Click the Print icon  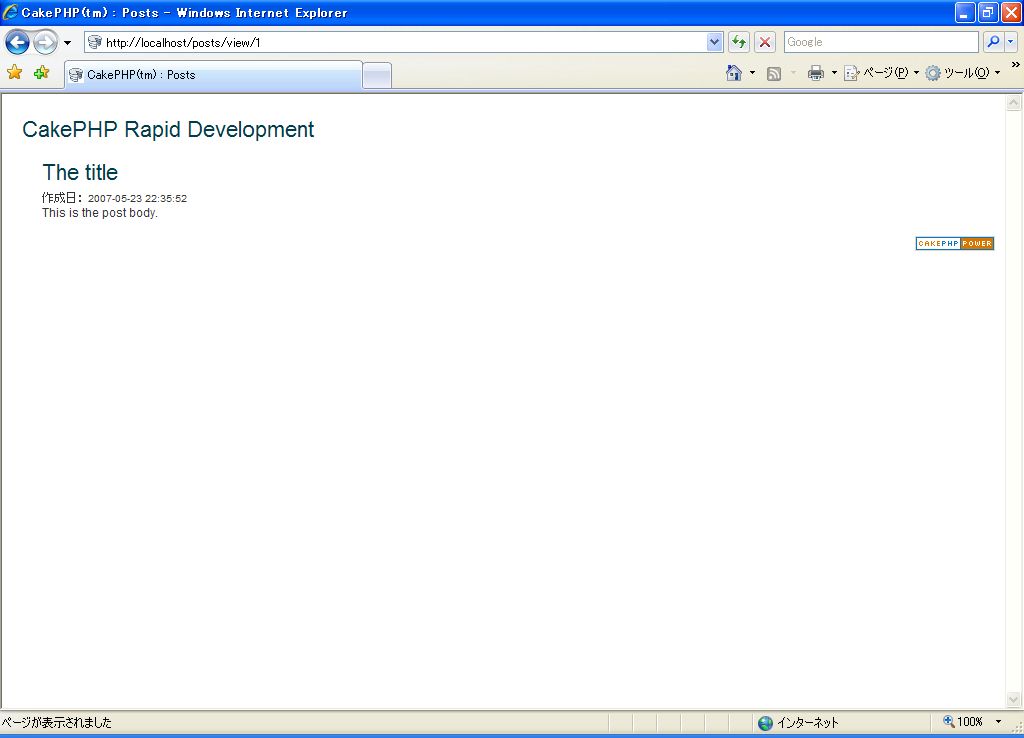tap(816, 73)
